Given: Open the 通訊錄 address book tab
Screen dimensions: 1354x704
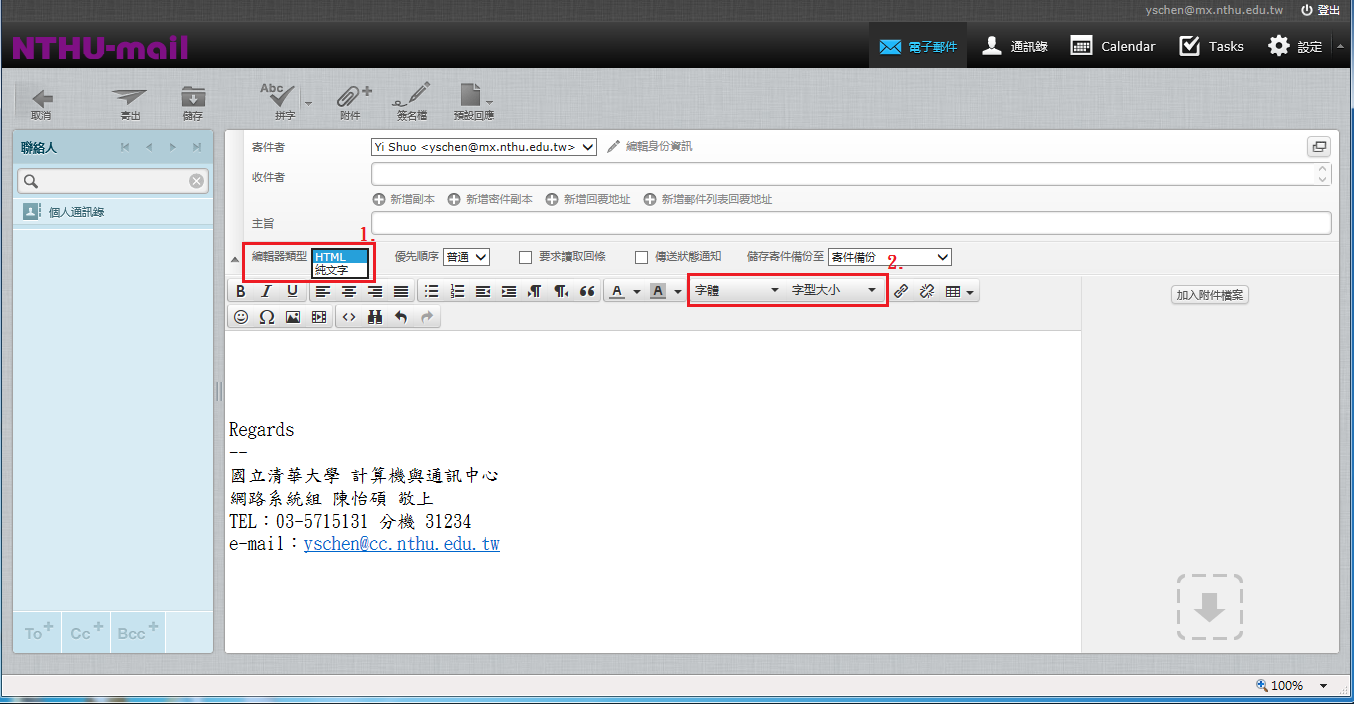Looking at the screenshot, I should coord(1015,46).
